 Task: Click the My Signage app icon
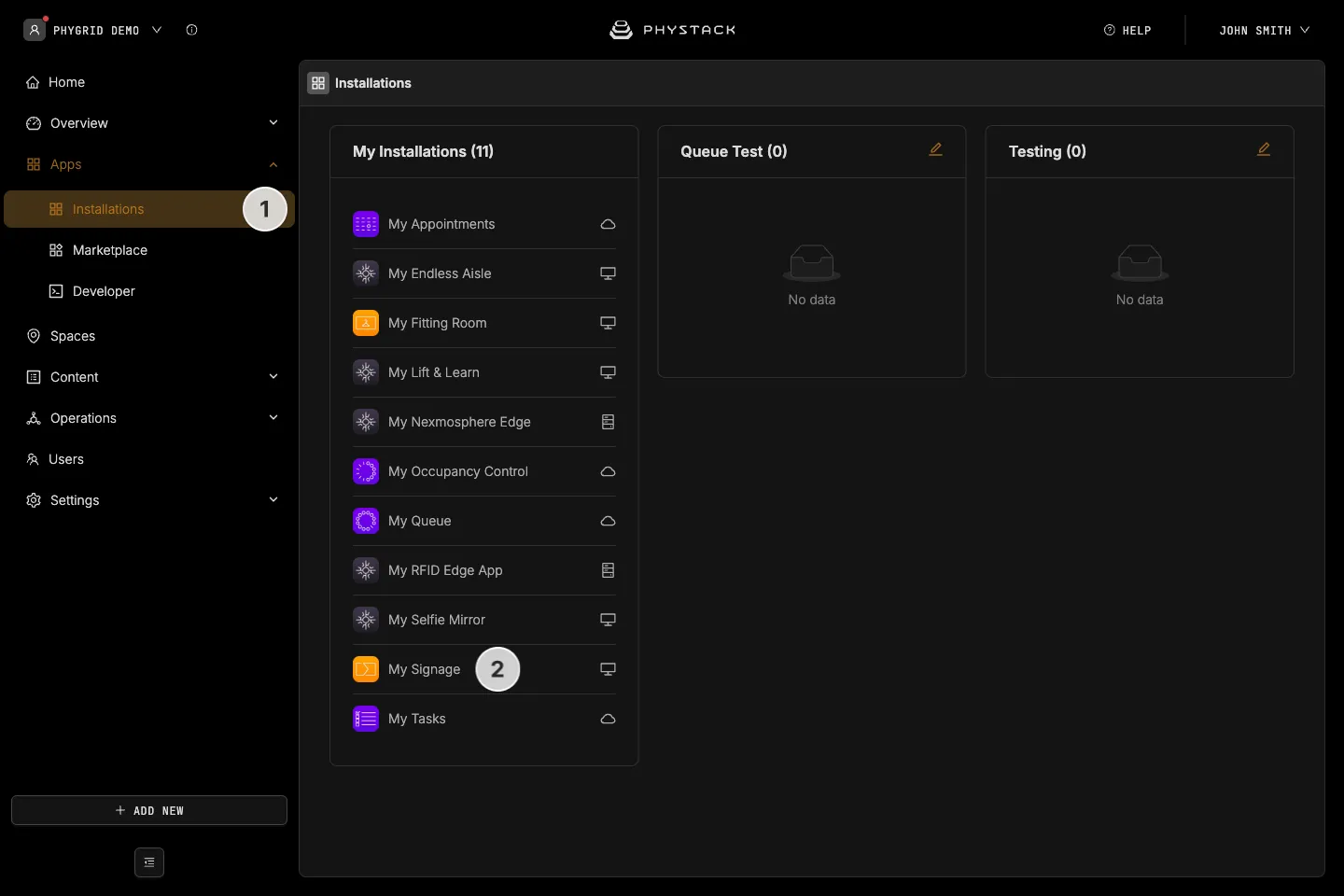pos(366,669)
